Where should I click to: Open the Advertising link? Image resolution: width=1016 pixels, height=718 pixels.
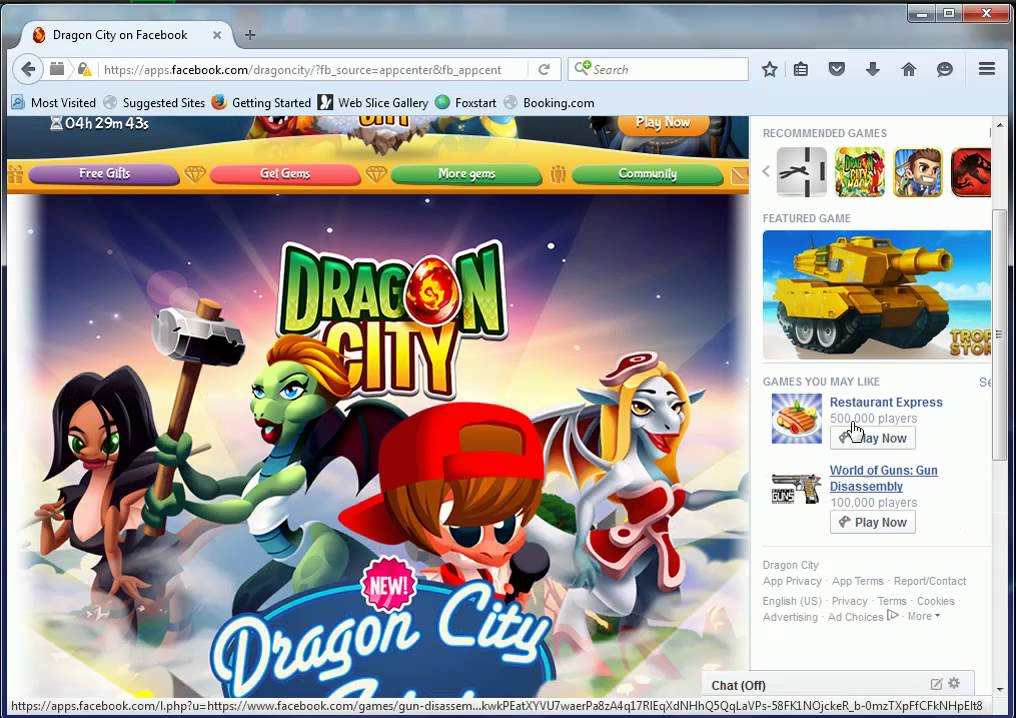(790, 617)
